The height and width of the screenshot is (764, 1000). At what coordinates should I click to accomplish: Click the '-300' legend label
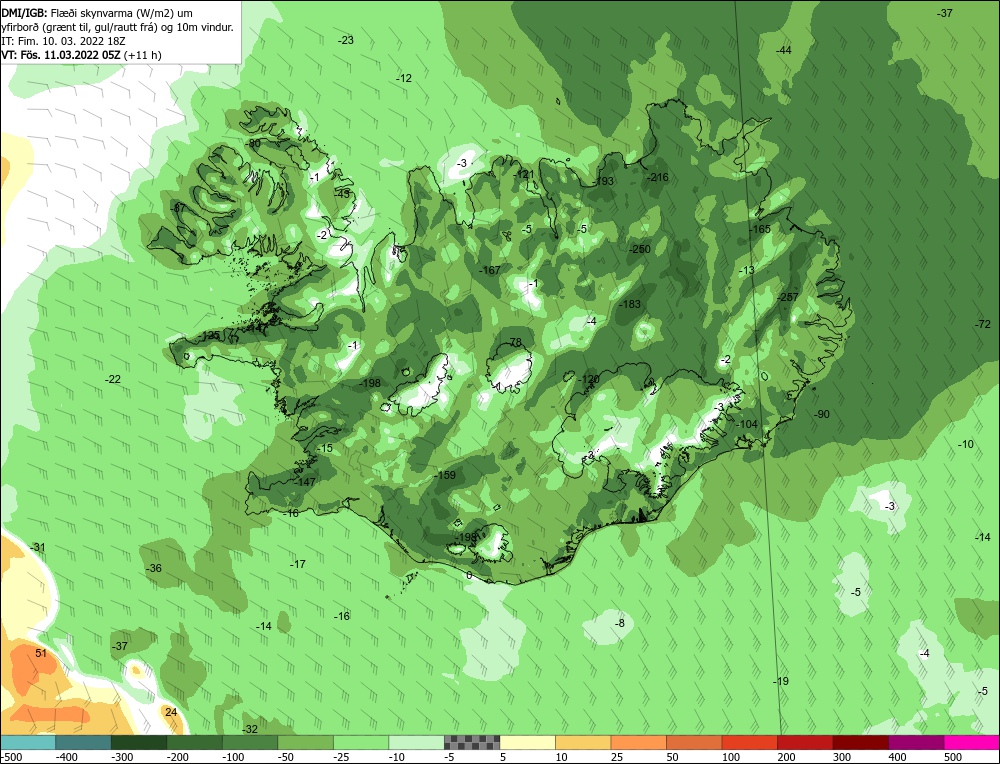tap(122, 757)
